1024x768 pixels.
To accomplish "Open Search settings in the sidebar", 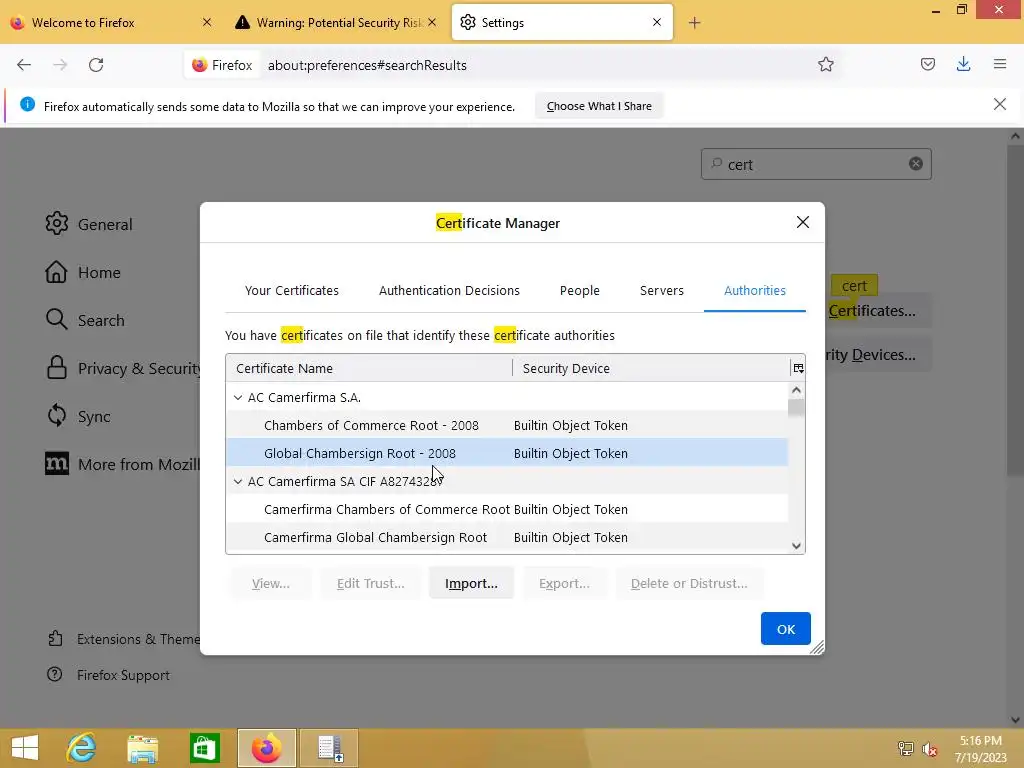I will click(x=85, y=320).
